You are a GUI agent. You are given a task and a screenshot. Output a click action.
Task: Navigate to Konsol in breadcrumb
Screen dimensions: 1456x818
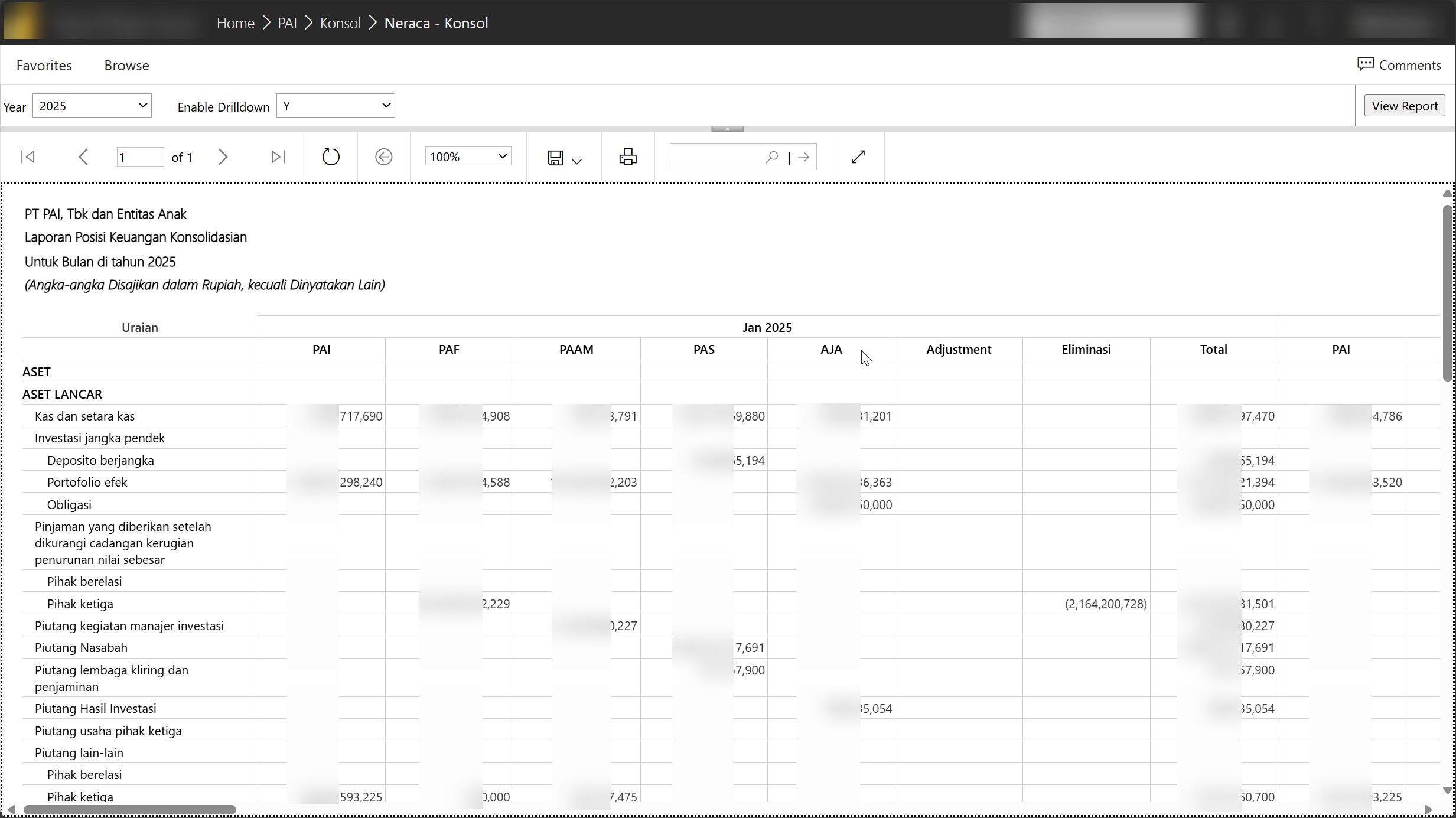pyautogui.click(x=340, y=23)
